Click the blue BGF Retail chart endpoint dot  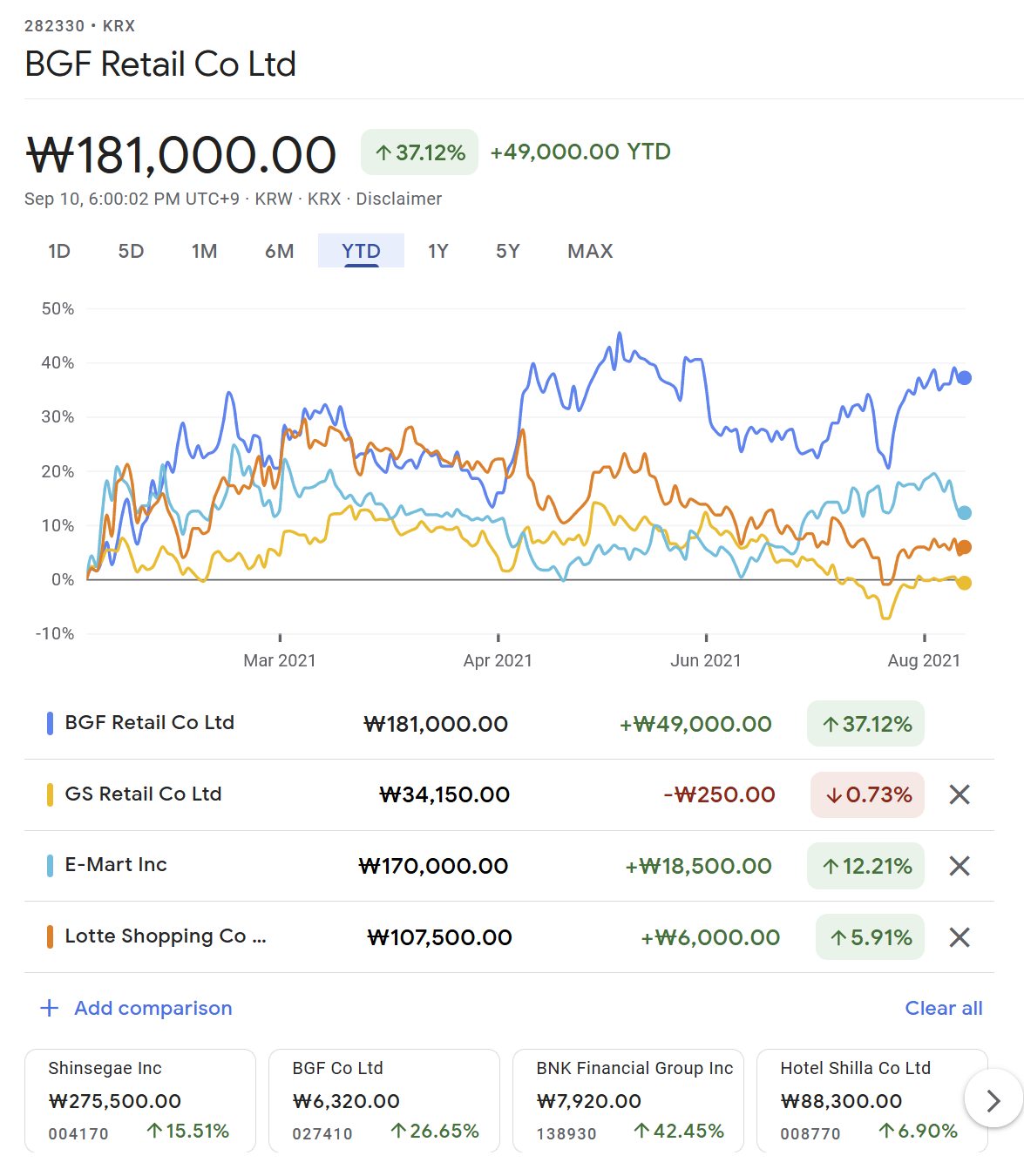(x=964, y=378)
